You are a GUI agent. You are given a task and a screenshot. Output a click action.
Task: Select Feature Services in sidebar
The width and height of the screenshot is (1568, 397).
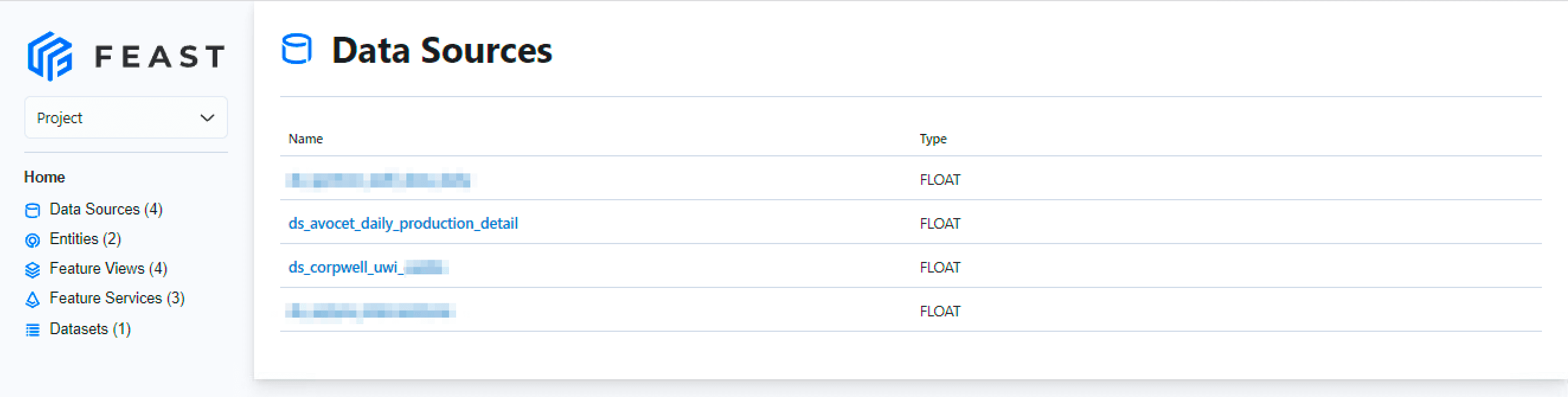click(117, 299)
